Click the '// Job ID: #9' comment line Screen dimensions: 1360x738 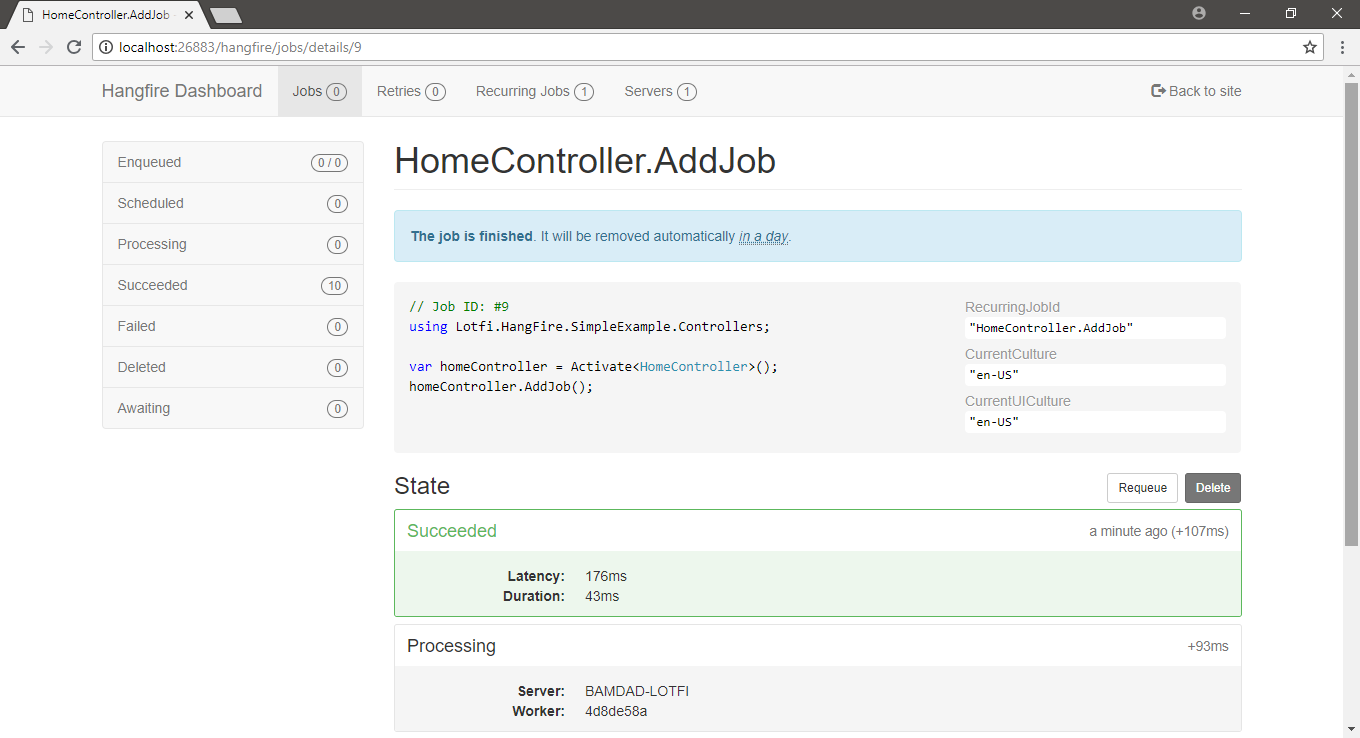pos(459,307)
